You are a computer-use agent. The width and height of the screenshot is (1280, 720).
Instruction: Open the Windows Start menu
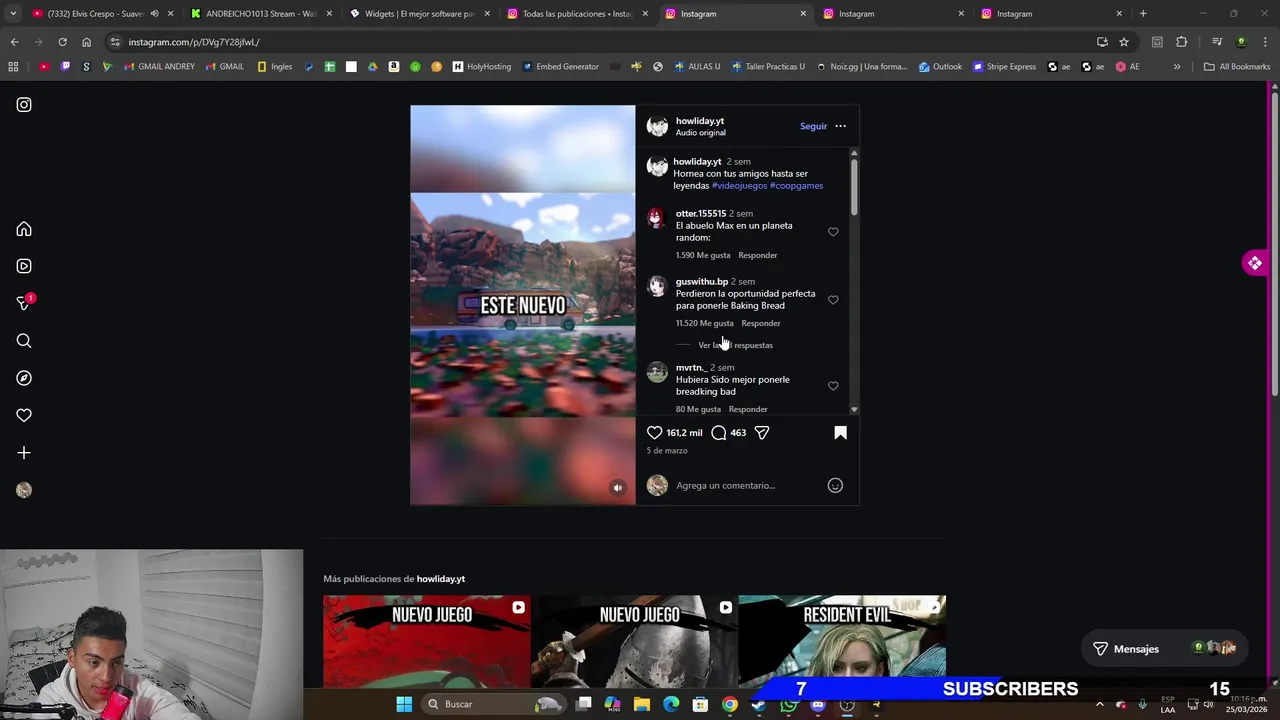tap(404, 704)
